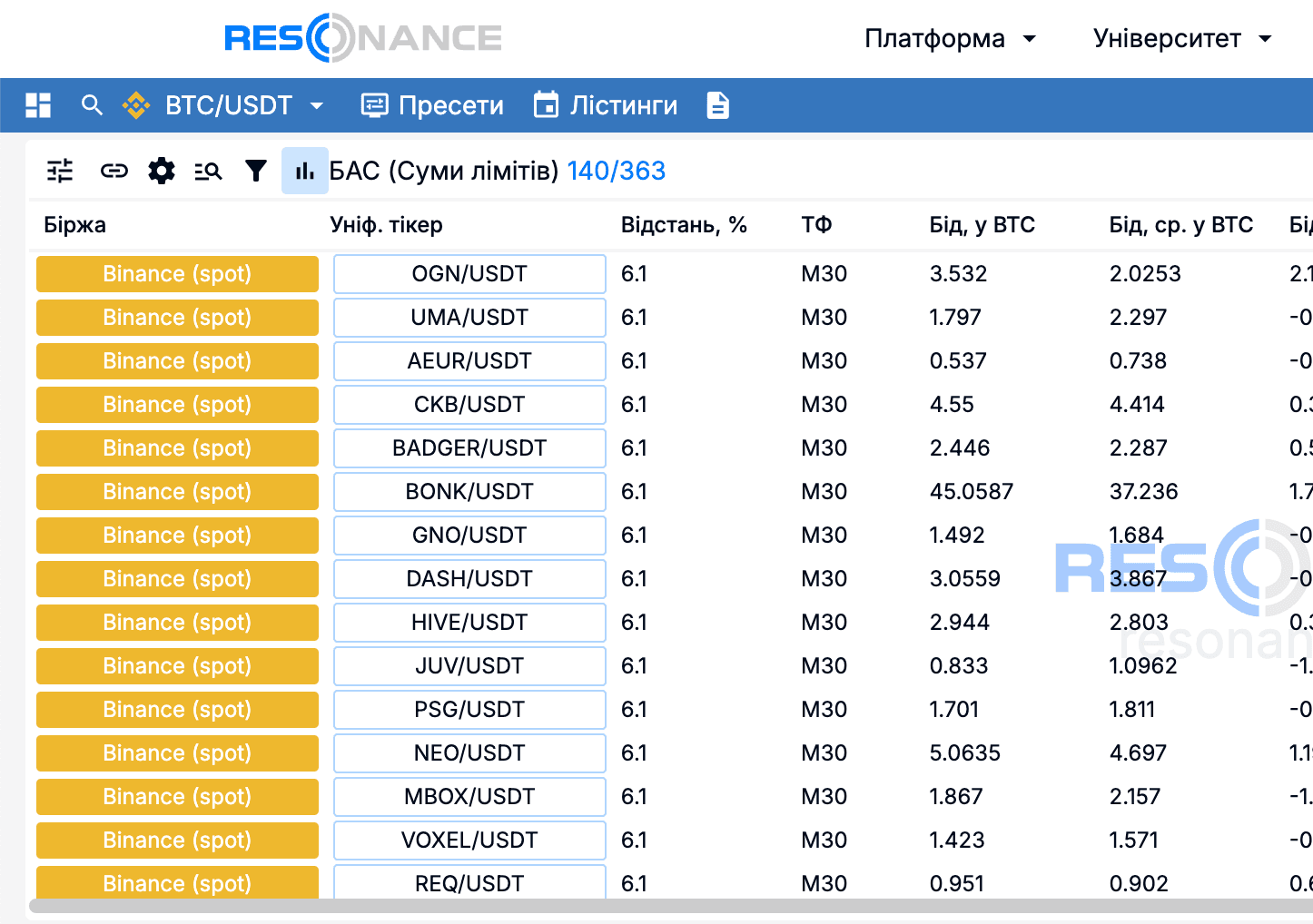1313x924 pixels.
Task: Click average bid 37.236 in BONK row
Action: pyautogui.click(x=1144, y=492)
